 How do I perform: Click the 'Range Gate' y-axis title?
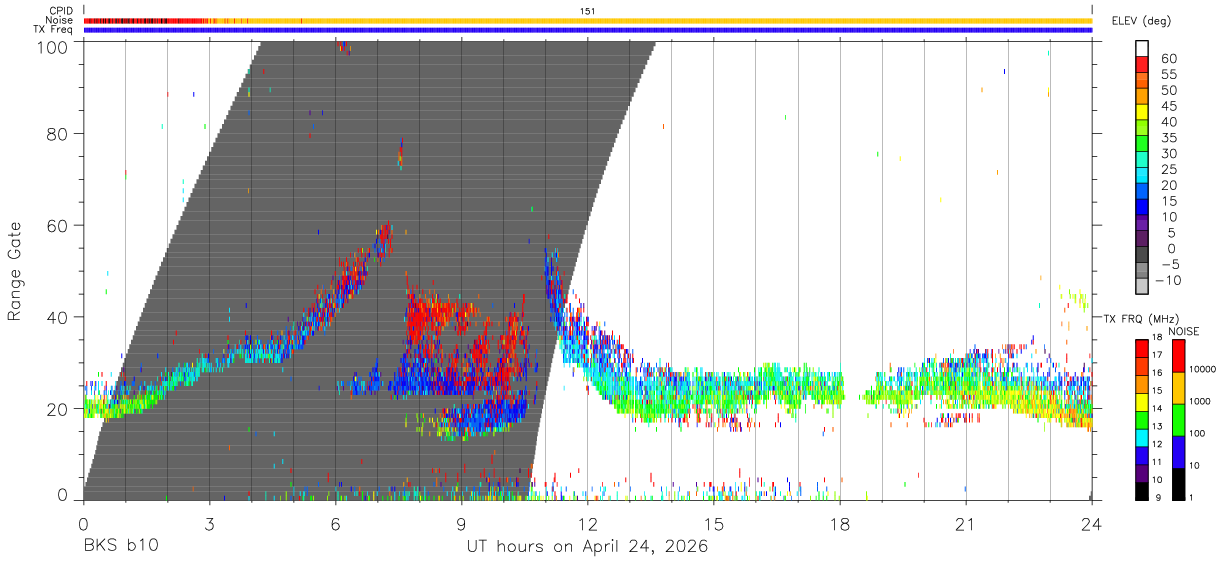click(15, 272)
